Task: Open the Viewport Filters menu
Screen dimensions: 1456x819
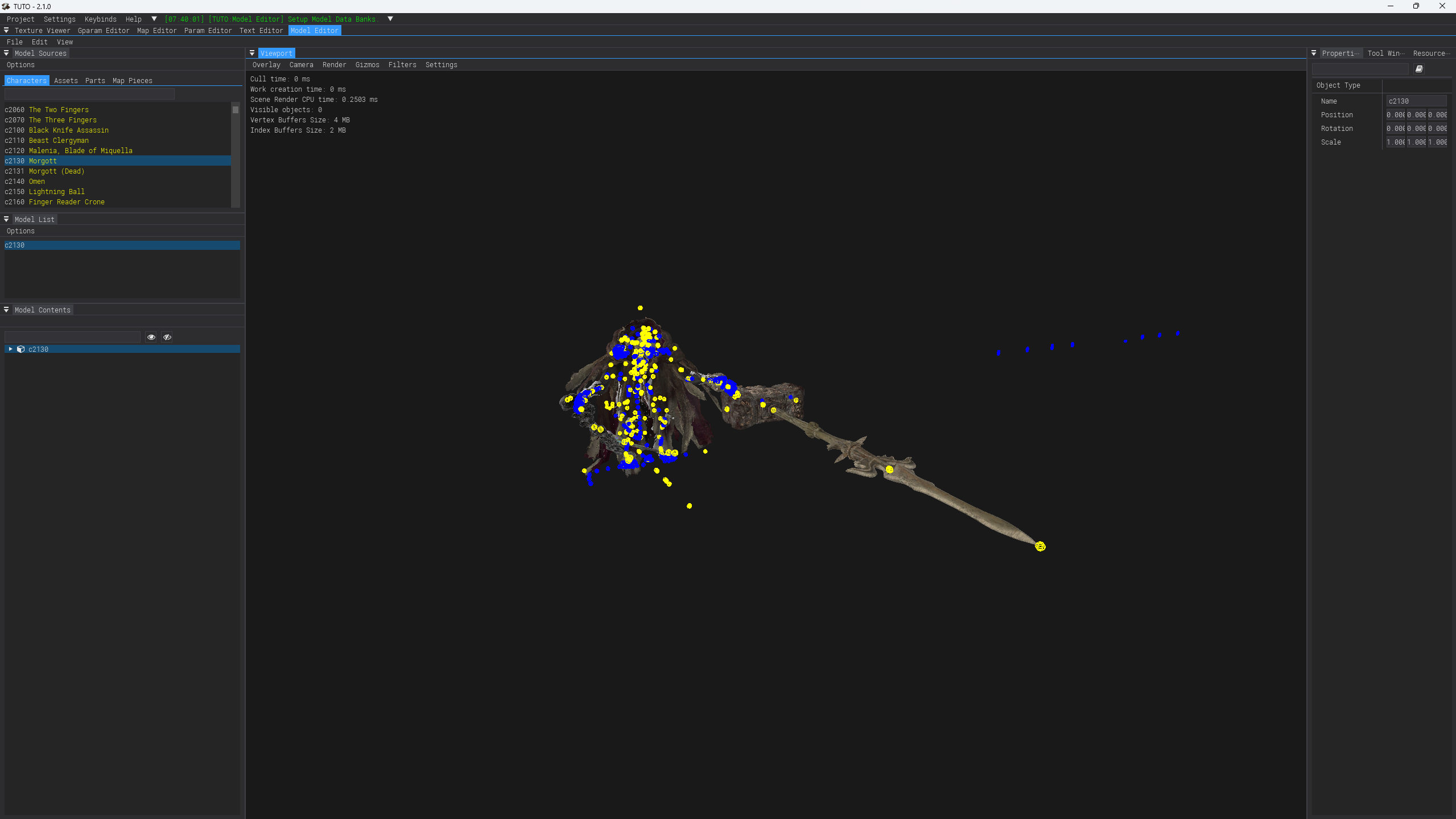Action: (x=402, y=64)
